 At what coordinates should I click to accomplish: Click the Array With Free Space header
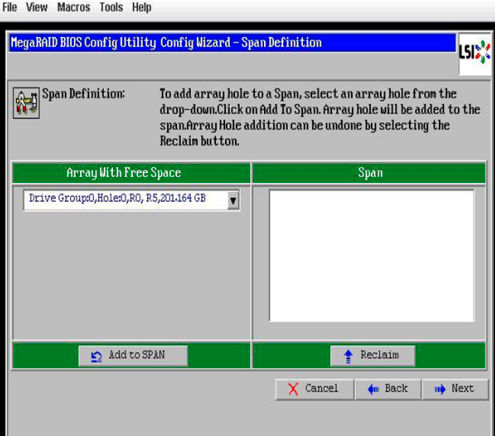131,173
